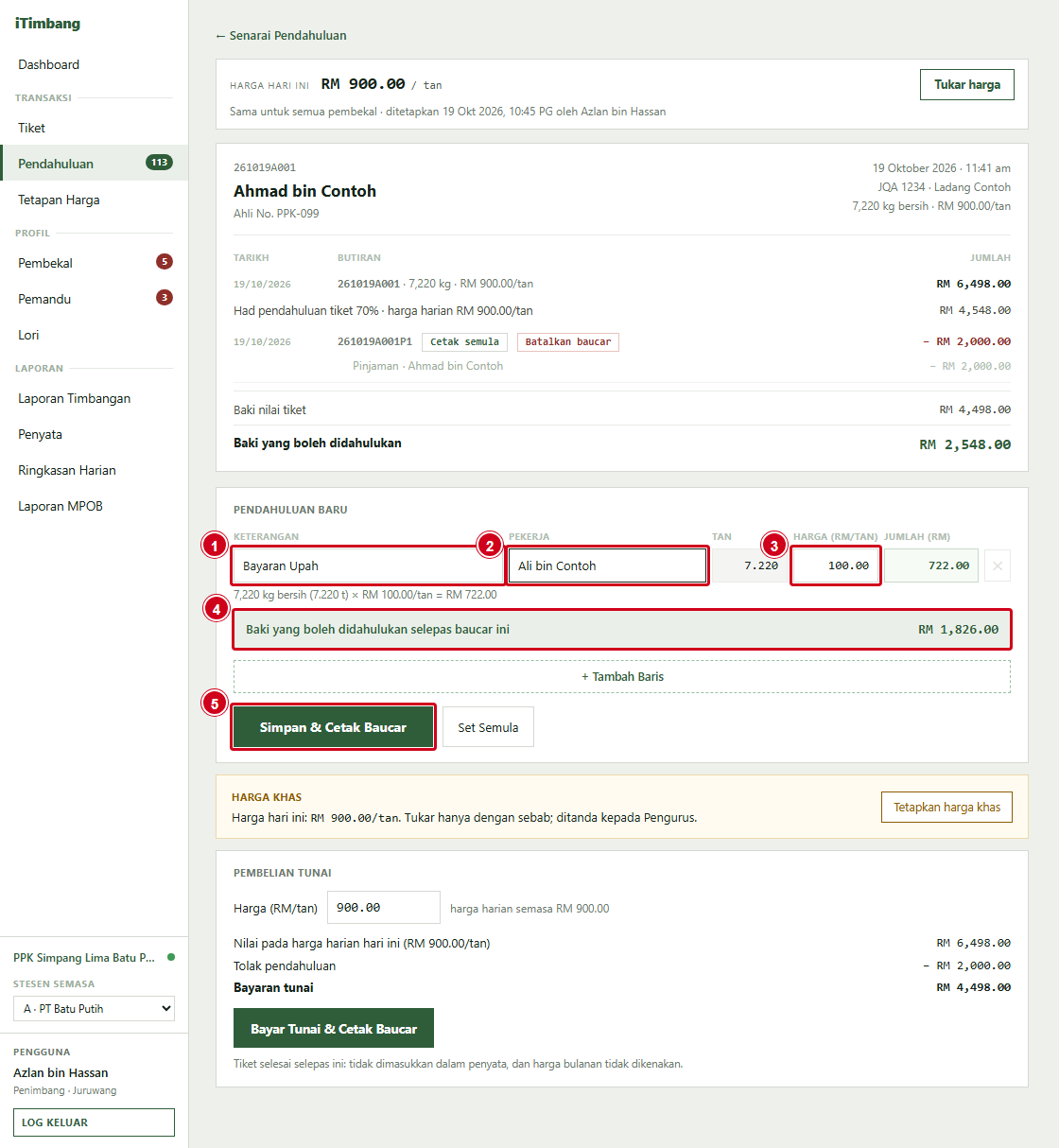The width and height of the screenshot is (1059, 1148).
Task: Click Simpan & Cetak Baucar
Action: [333, 727]
